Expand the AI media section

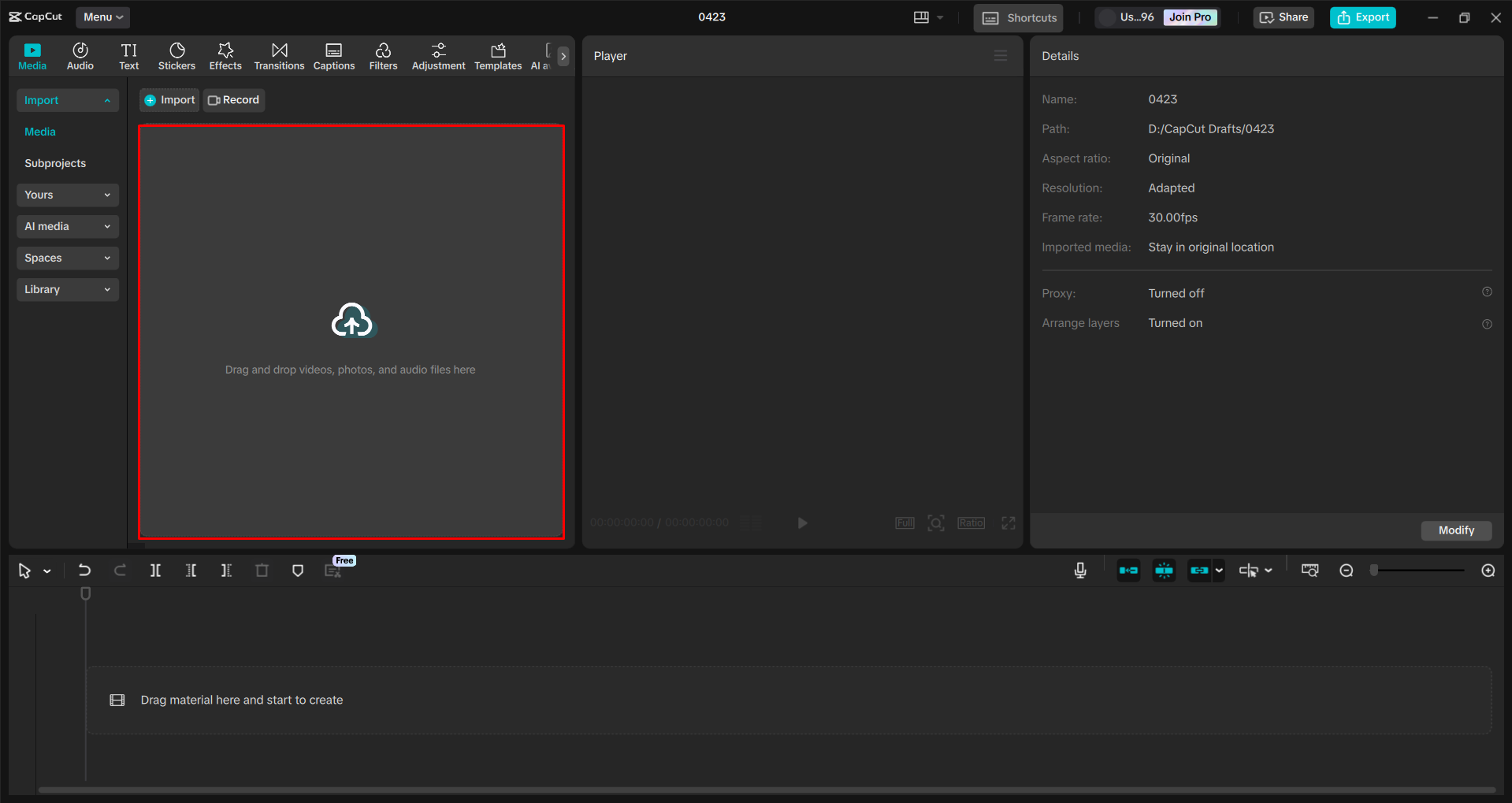coord(67,226)
